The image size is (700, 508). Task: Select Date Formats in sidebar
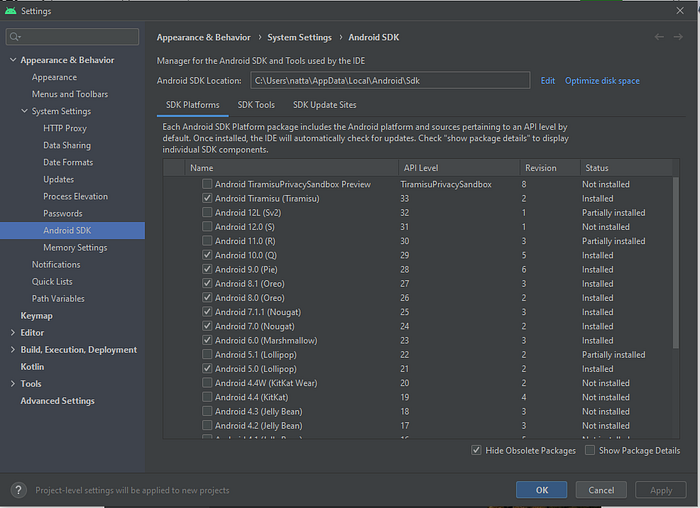point(68,162)
